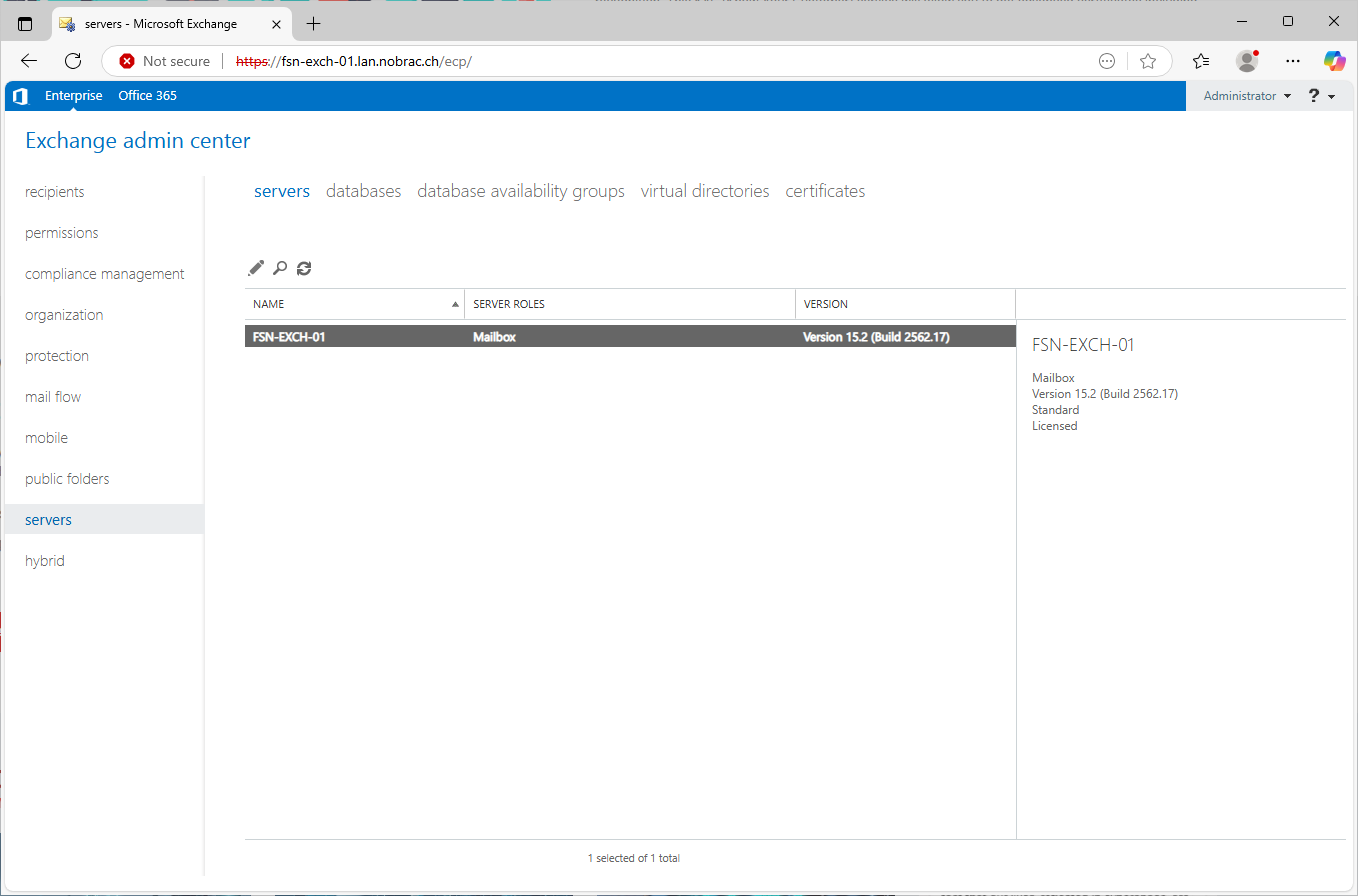
Task: Open the browser profile avatar
Action: [1247, 61]
